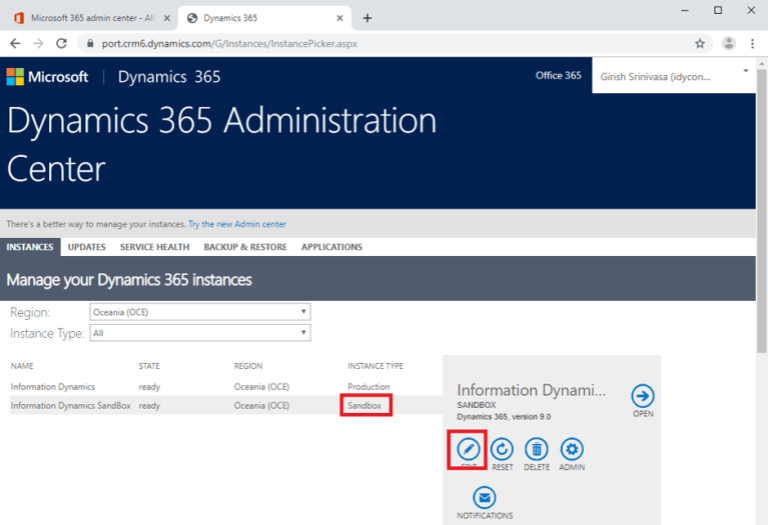The image size is (768, 525).
Task: Select the Information Dynamics SandBox row
Action: pyautogui.click(x=226, y=406)
